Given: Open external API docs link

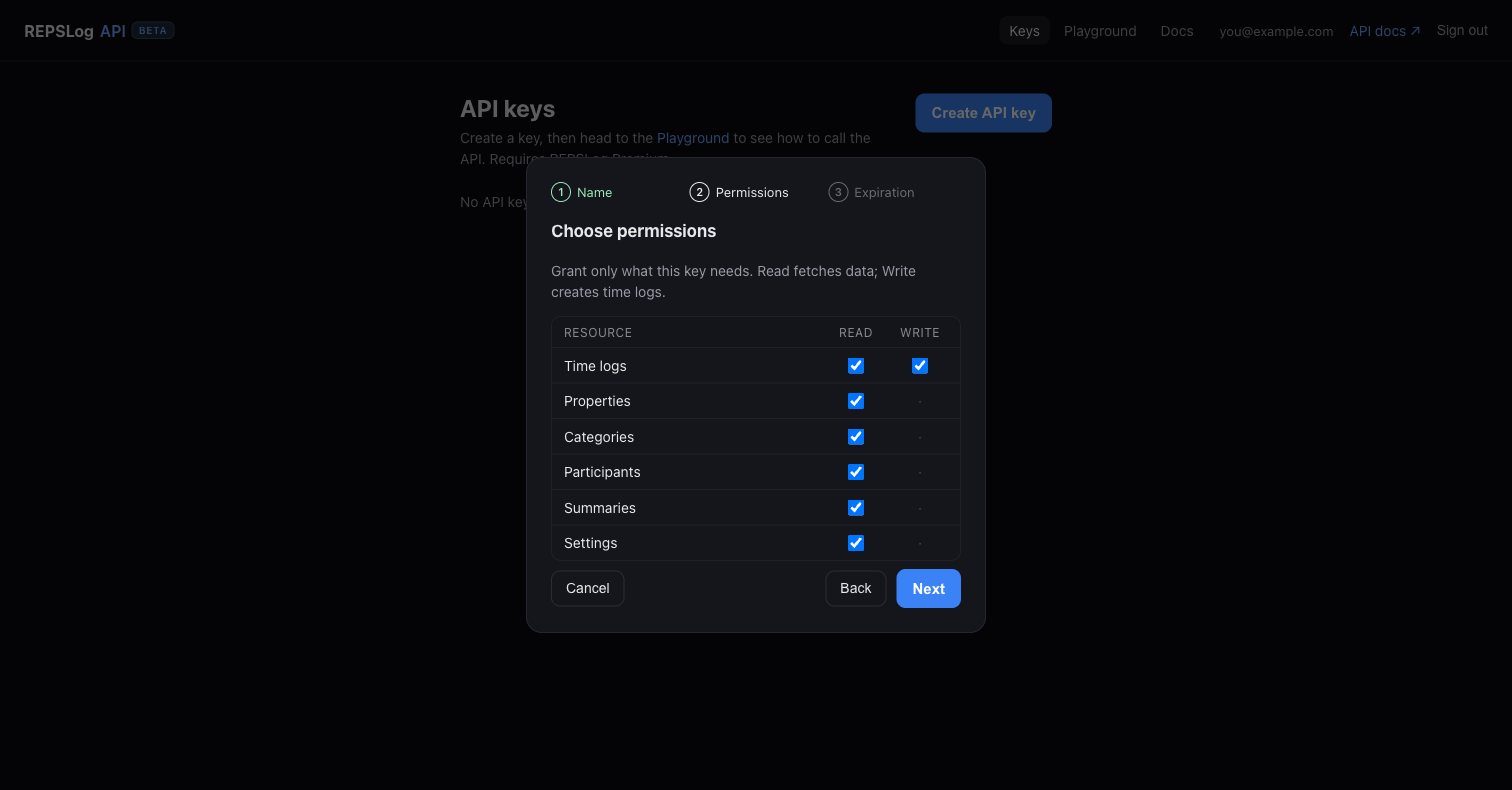Looking at the screenshot, I should pos(1385,31).
